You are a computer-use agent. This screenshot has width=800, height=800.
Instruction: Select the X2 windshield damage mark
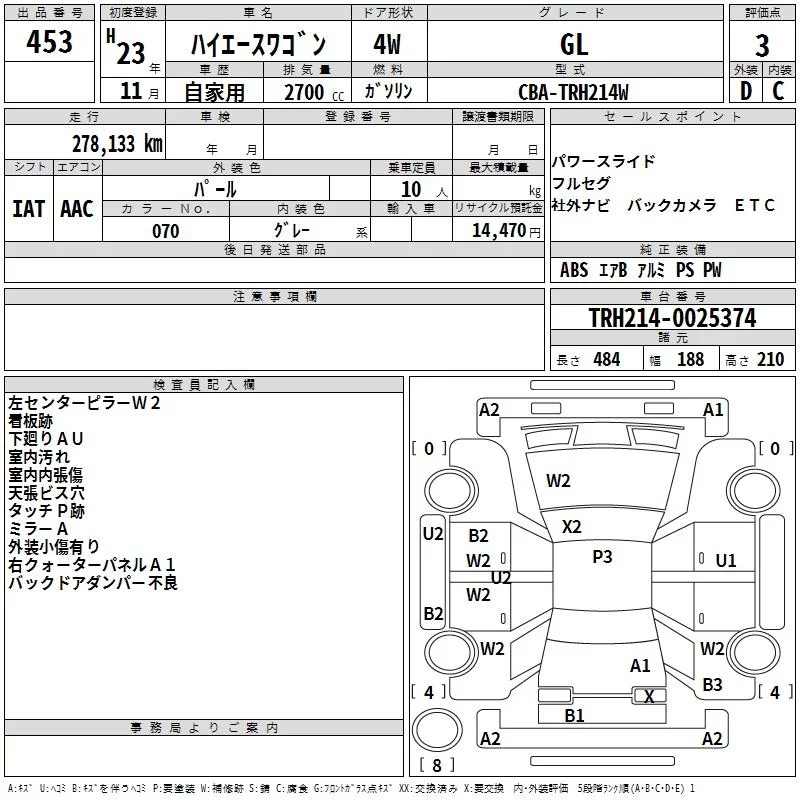click(571, 526)
